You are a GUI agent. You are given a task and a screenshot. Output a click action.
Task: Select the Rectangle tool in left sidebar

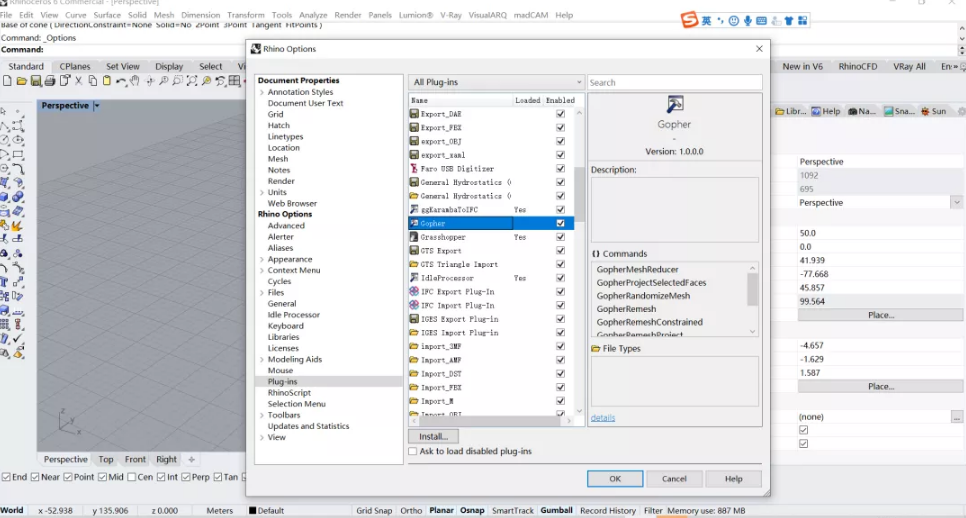click(x=18, y=155)
